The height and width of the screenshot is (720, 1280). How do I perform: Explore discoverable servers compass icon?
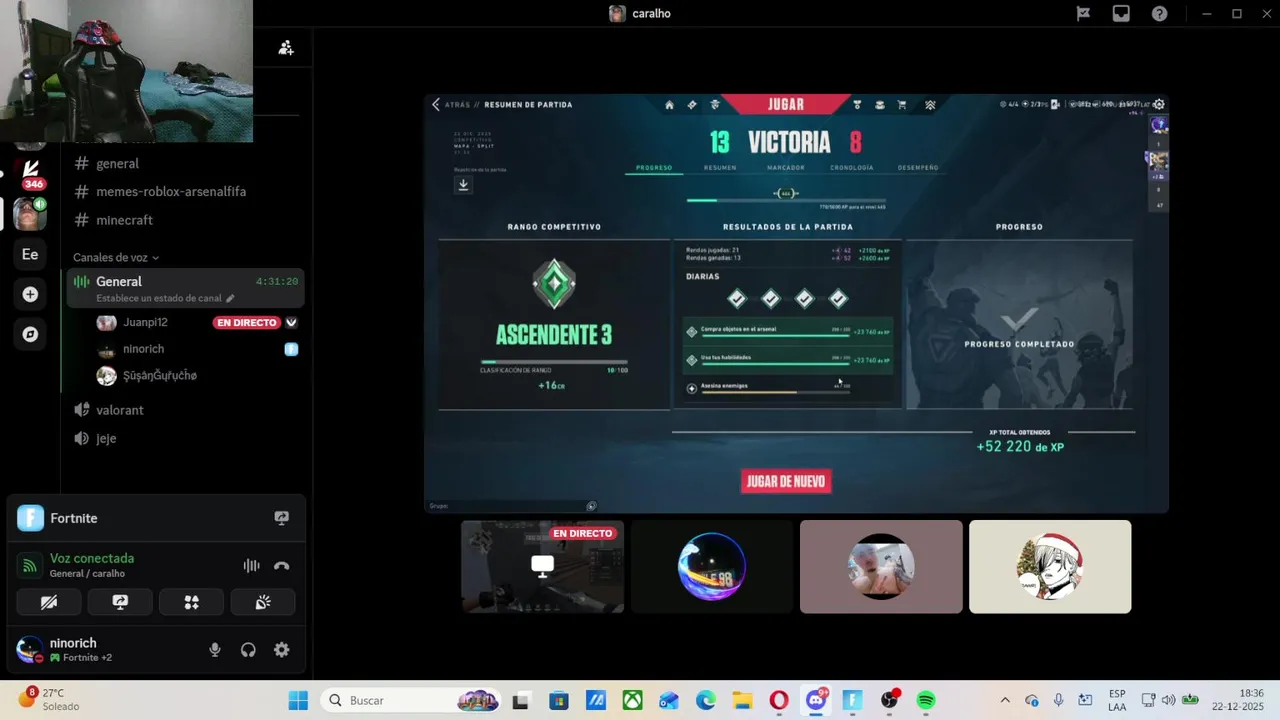pos(30,334)
